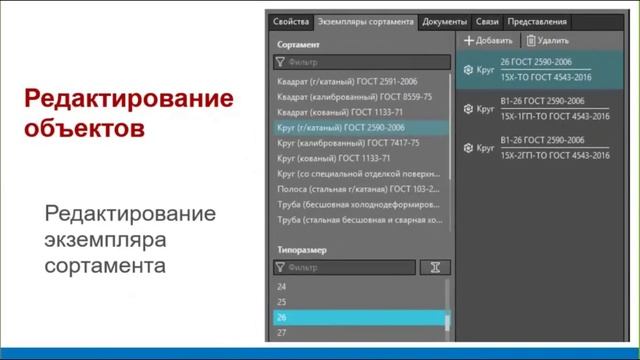Select Квадрат (калиброванный) ГОСТ 8559-75
Viewport: 640px width, 360px height.
coord(361,97)
